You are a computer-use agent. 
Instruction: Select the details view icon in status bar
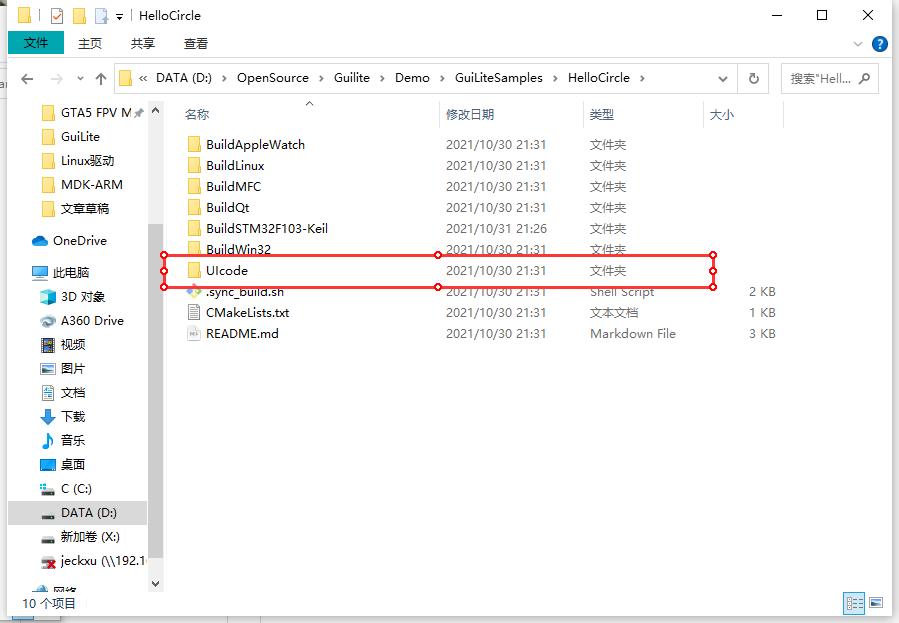(854, 602)
